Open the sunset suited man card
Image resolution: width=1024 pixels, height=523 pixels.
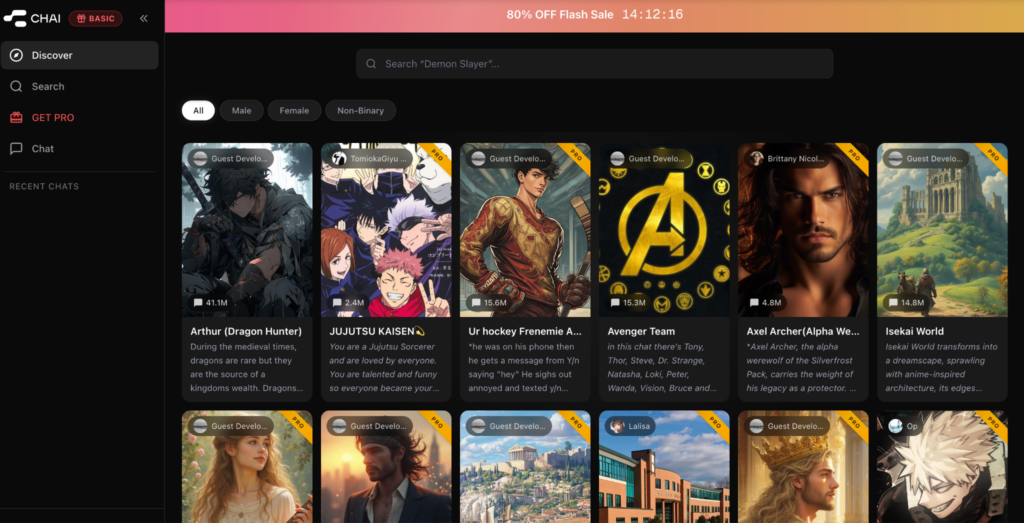(x=386, y=467)
